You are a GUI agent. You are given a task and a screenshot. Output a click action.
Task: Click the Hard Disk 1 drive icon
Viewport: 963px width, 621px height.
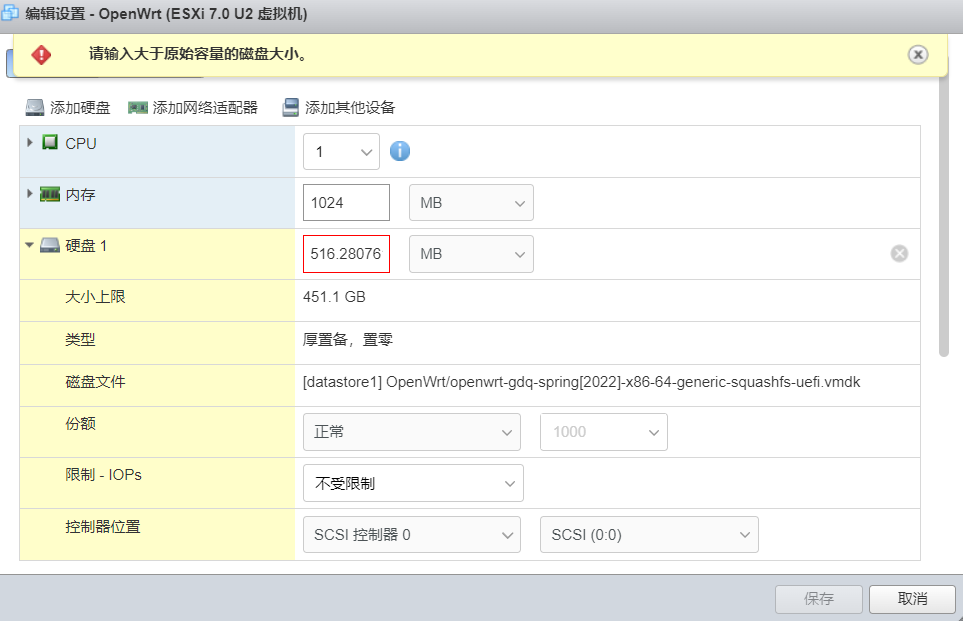pos(50,246)
